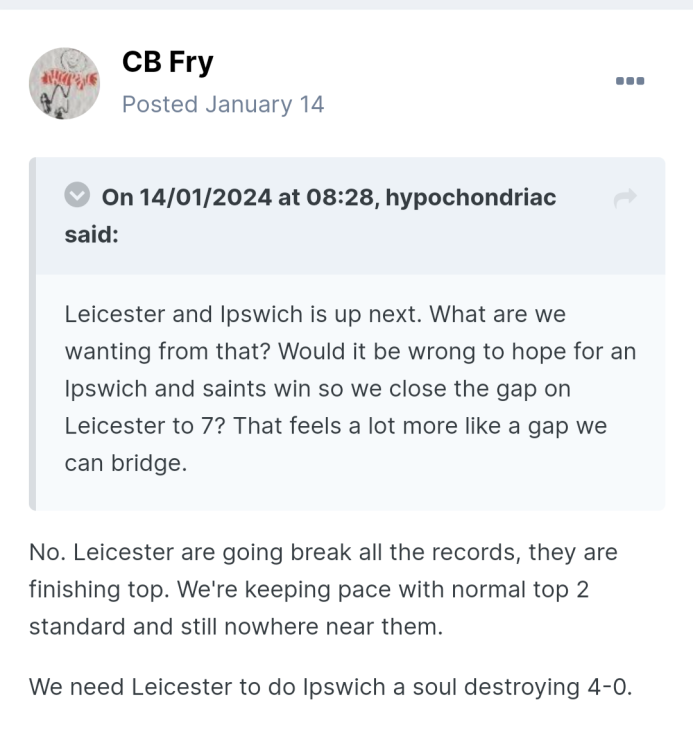Click the CB Fry username link
The height and width of the screenshot is (750, 693).
(167, 63)
